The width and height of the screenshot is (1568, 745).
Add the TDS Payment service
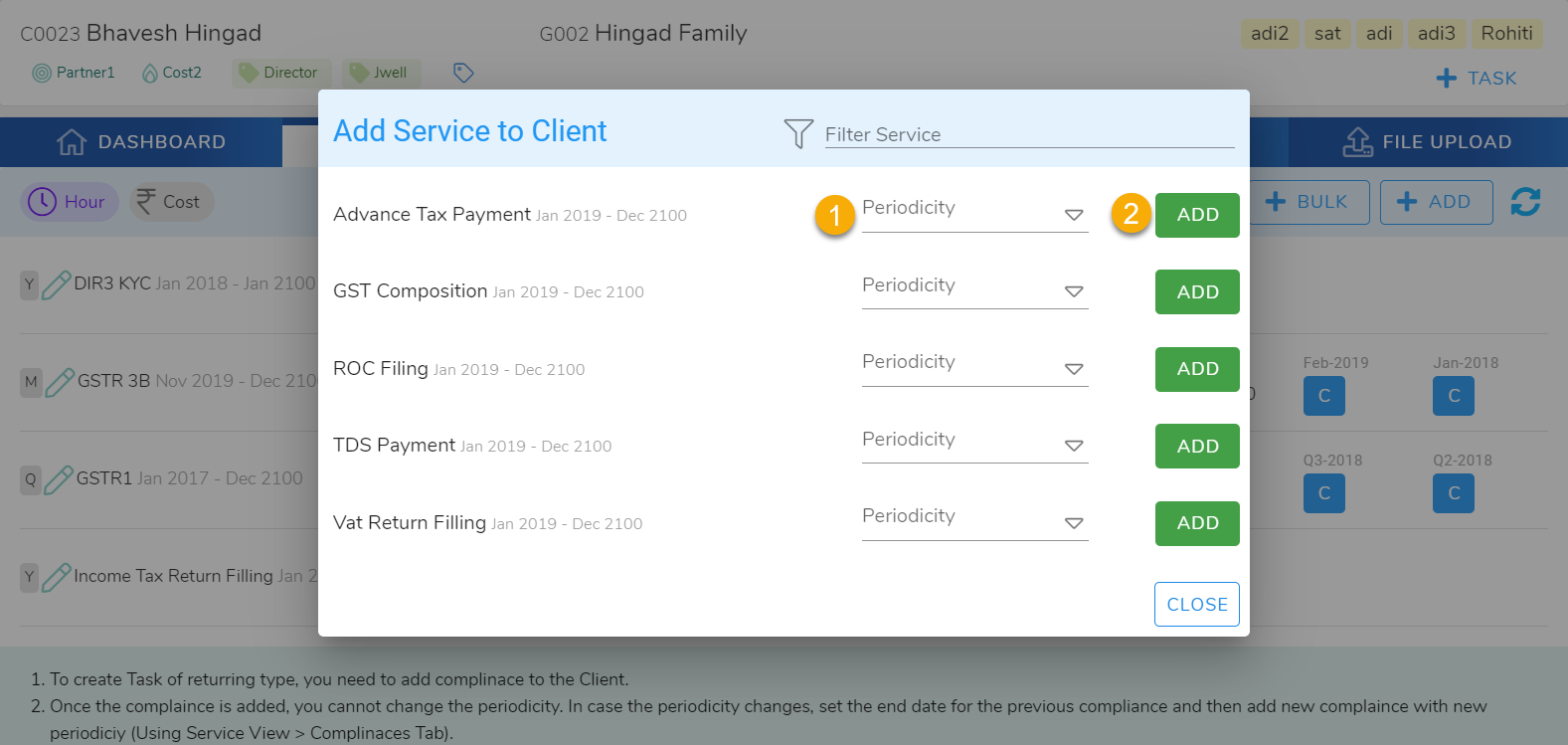[x=1196, y=446]
